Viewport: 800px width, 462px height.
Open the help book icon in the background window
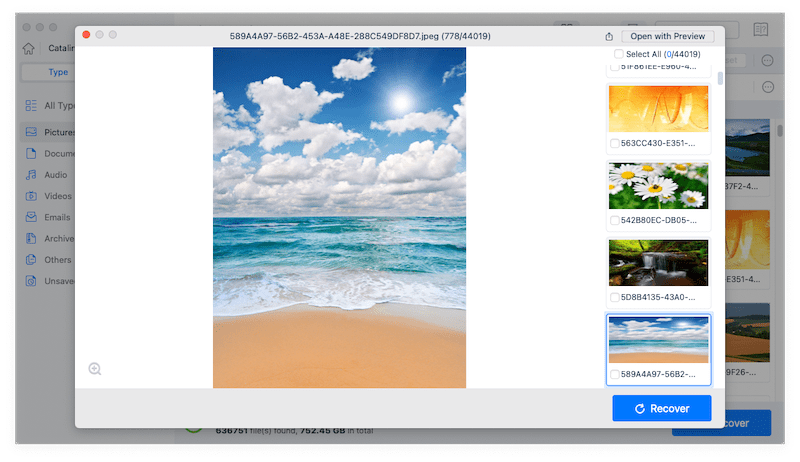pos(761,29)
